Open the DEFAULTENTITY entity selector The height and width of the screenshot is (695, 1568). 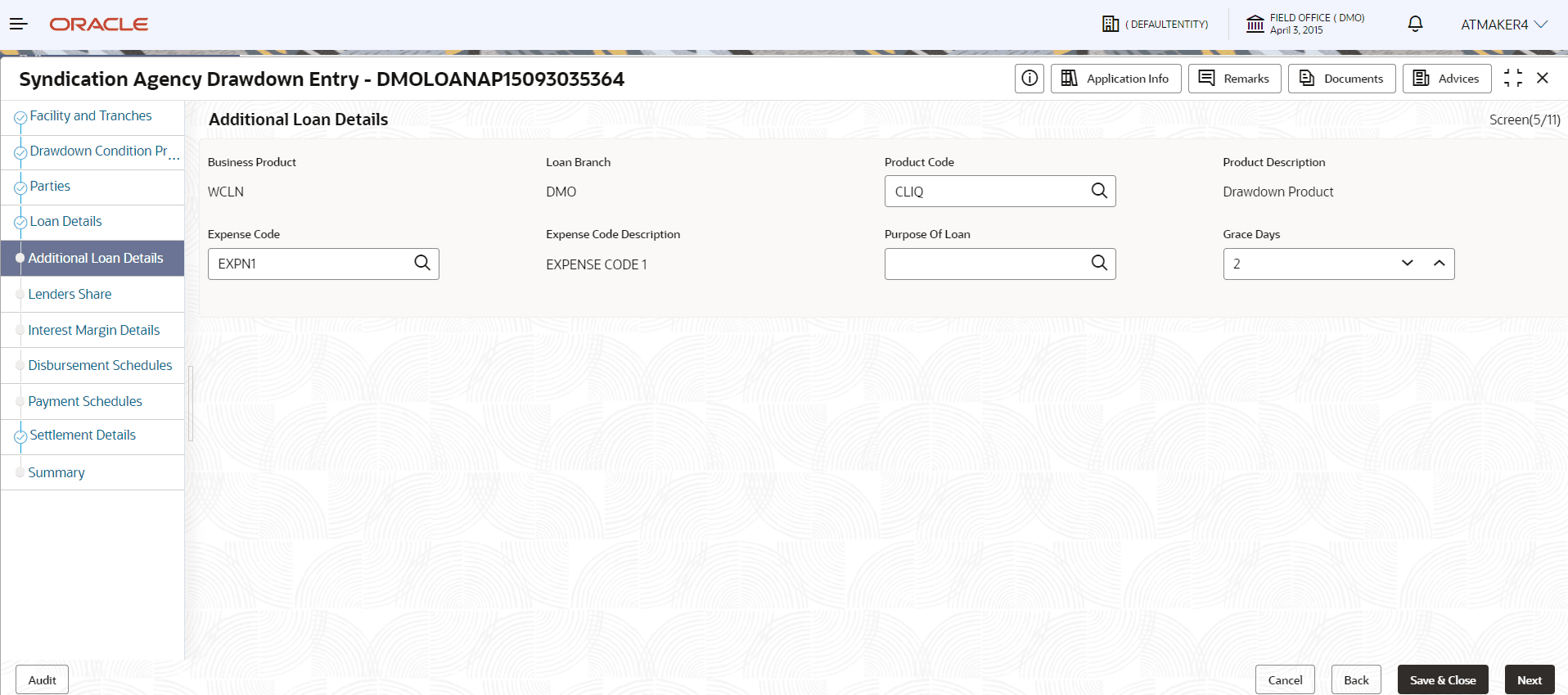pyautogui.click(x=1155, y=25)
